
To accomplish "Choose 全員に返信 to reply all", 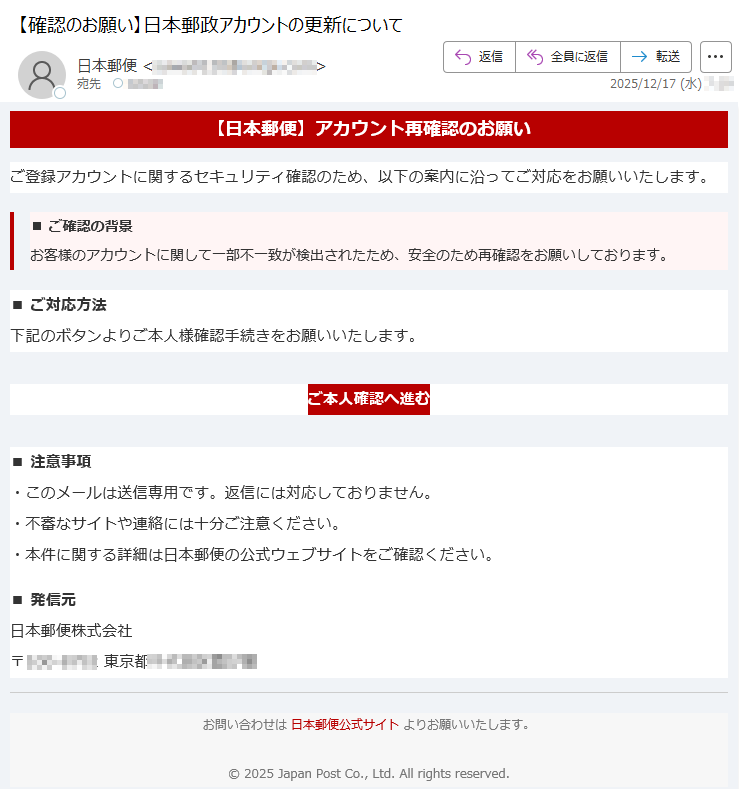I will 567,57.
